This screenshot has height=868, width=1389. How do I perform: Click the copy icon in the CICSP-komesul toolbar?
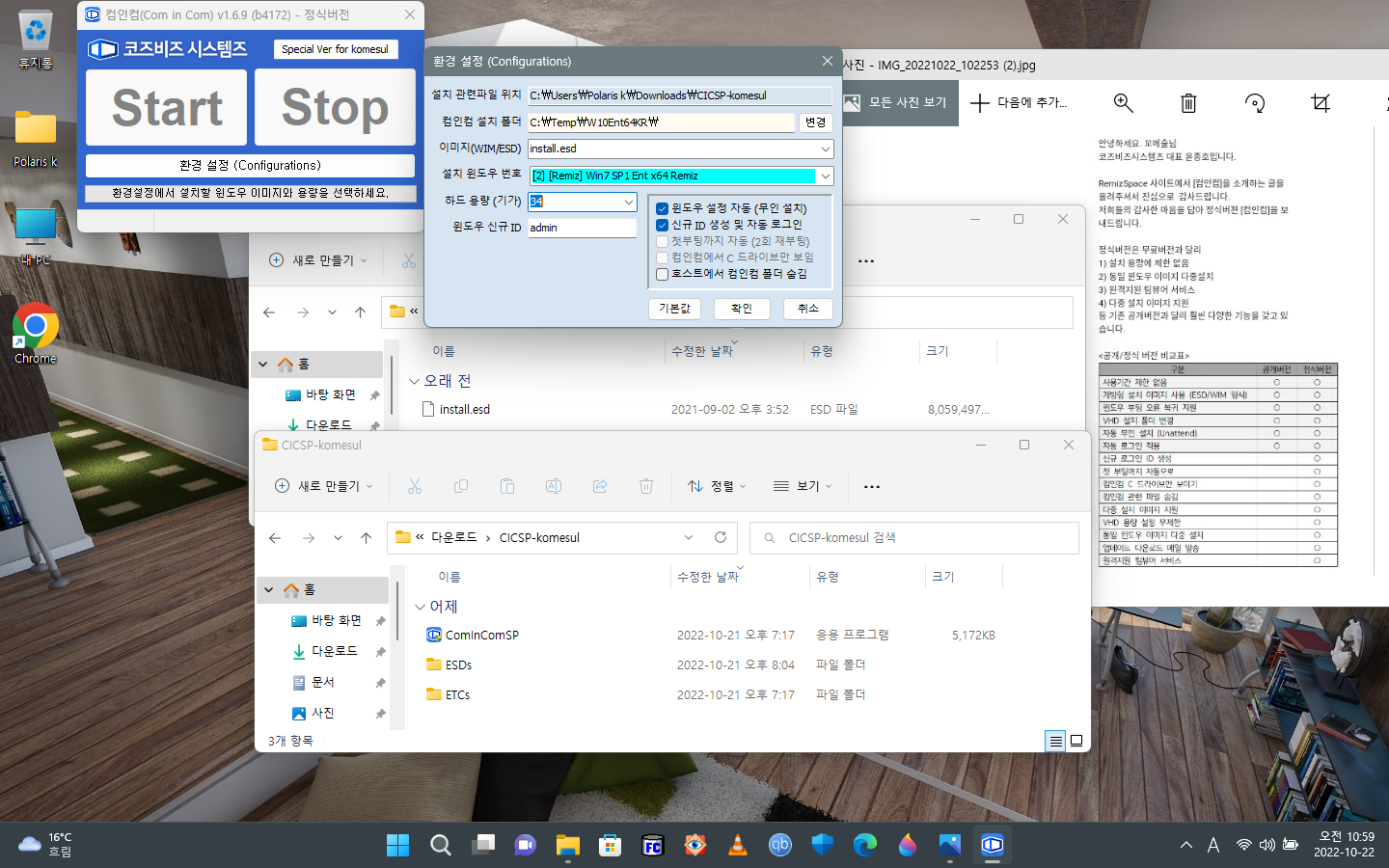pyautogui.click(x=461, y=486)
